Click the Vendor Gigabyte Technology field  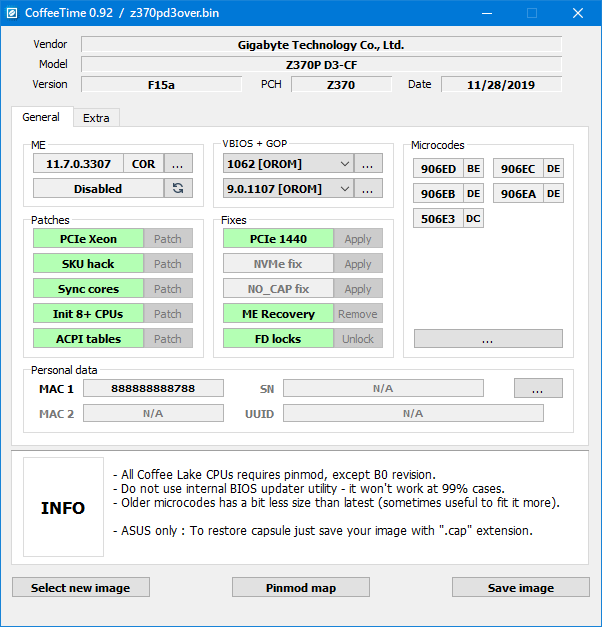(x=321, y=45)
